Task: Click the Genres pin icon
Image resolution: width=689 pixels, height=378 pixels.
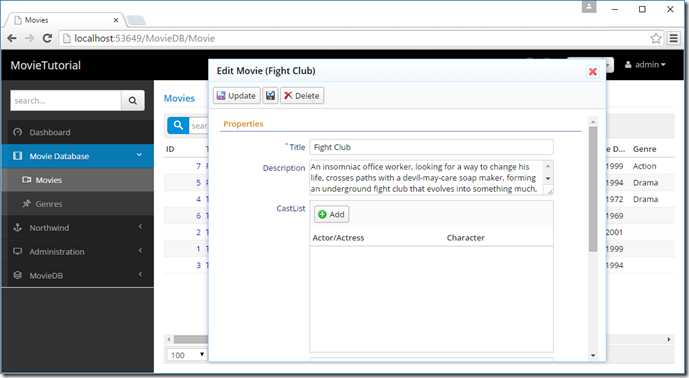Action: click(26, 204)
